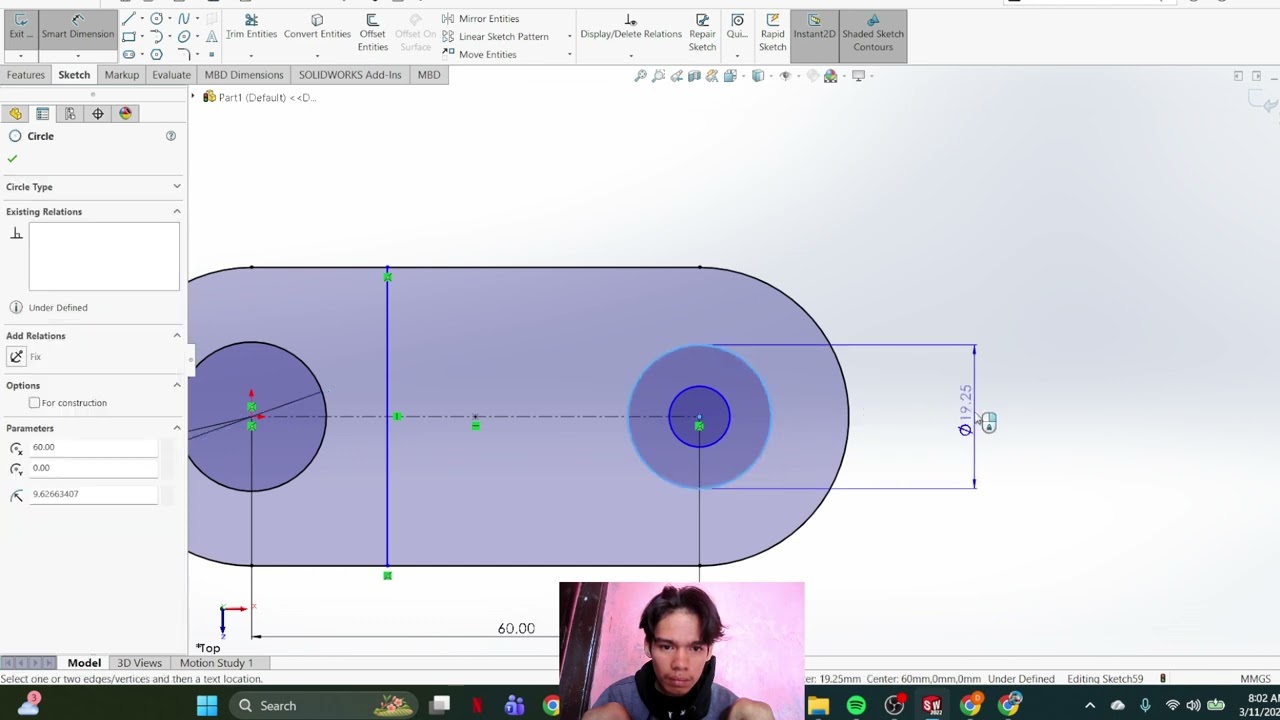Click Repair Sketch tool
This screenshot has height=720, width=1280.
(702, 32)
